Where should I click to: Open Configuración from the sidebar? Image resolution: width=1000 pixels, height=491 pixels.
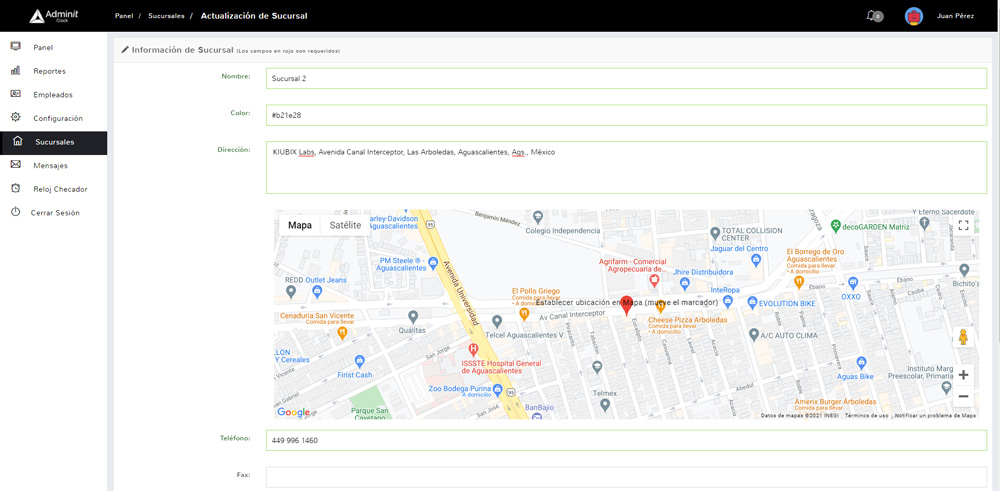pos(57,118)
